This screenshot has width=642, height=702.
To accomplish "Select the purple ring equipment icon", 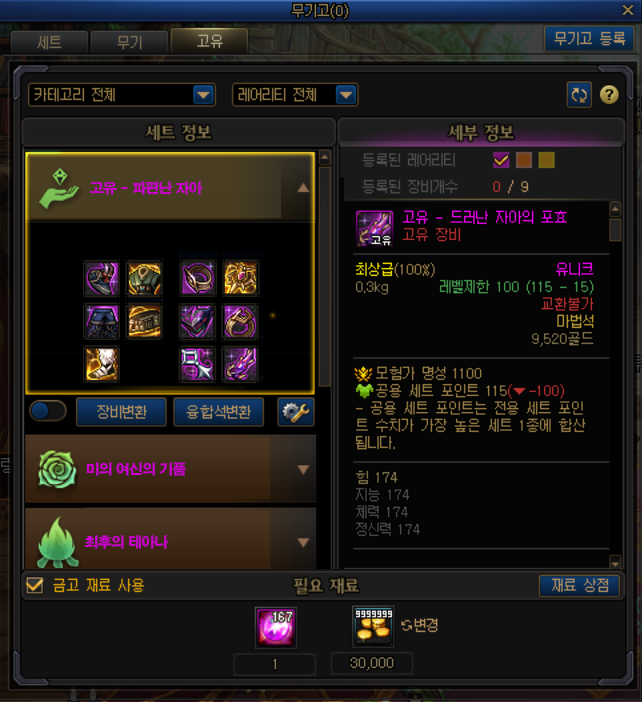I will coord(240,321).
